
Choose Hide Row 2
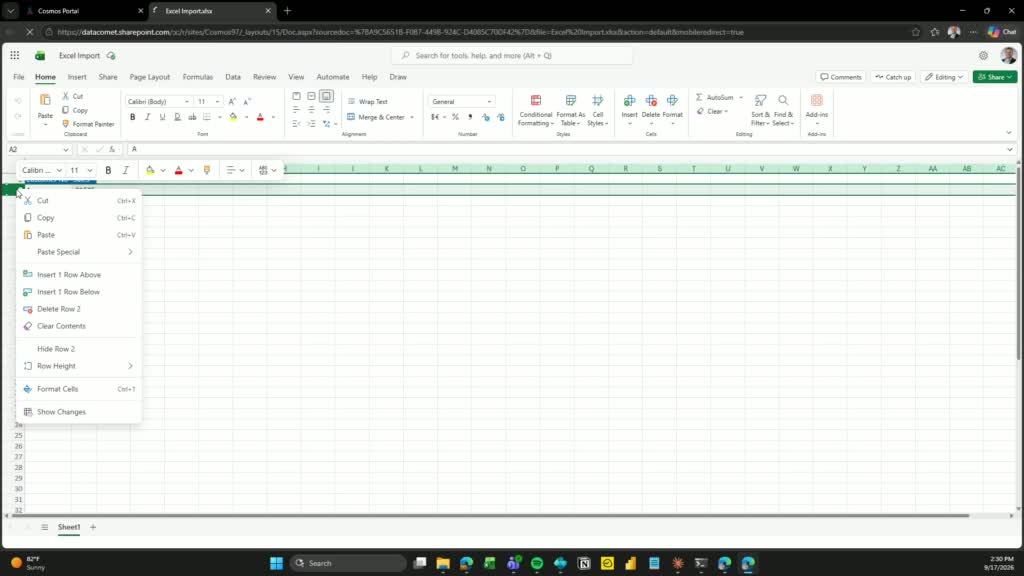(x=78, y=349)
